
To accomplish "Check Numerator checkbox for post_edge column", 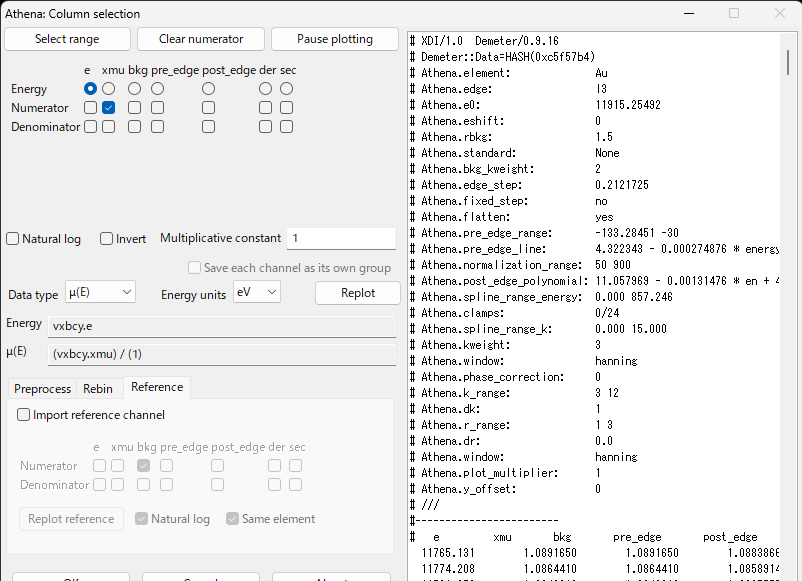I will click(x=208, y=107).
